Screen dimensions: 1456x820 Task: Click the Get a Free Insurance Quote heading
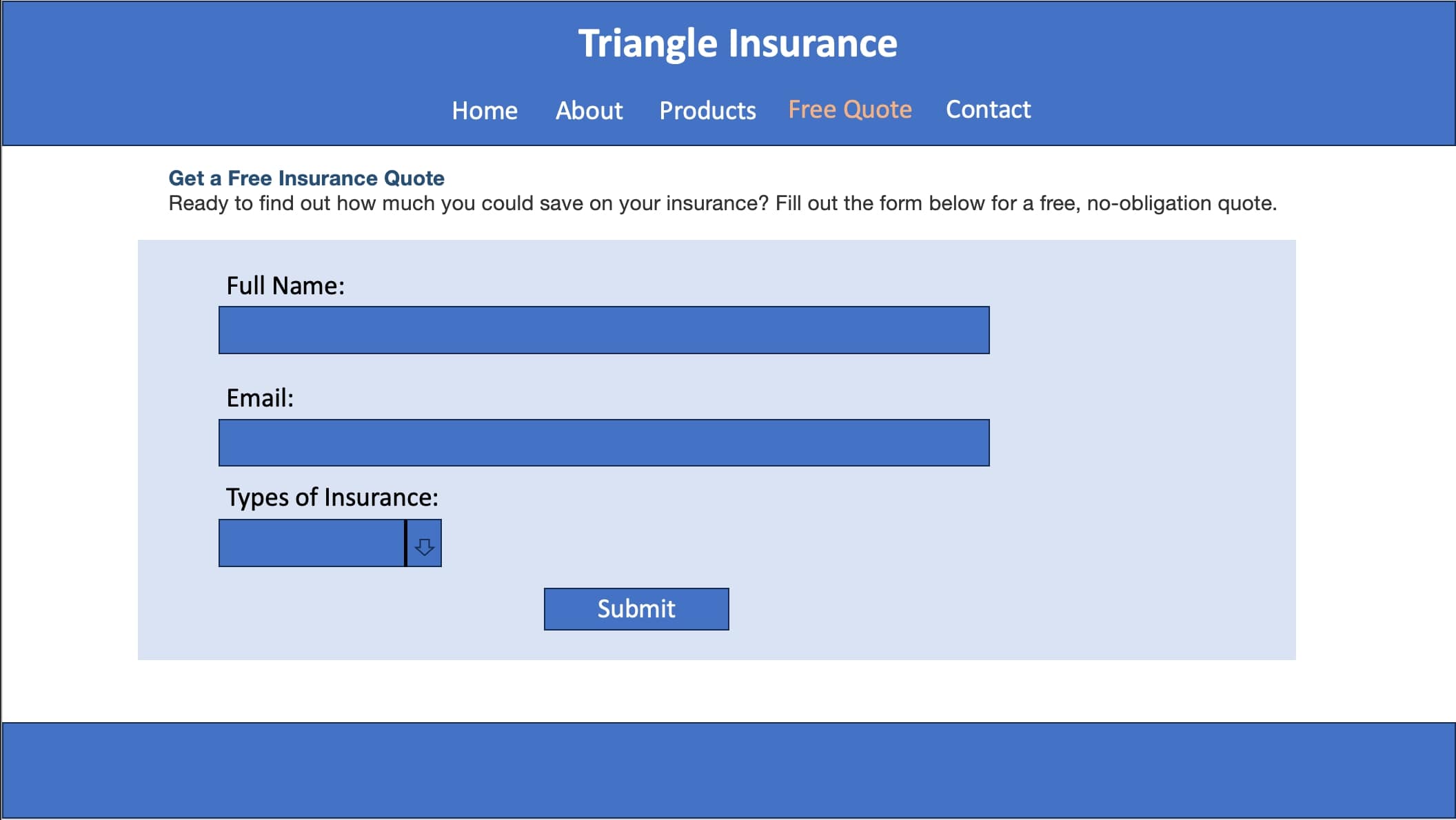pyautogui.click(x=307, y=178)
